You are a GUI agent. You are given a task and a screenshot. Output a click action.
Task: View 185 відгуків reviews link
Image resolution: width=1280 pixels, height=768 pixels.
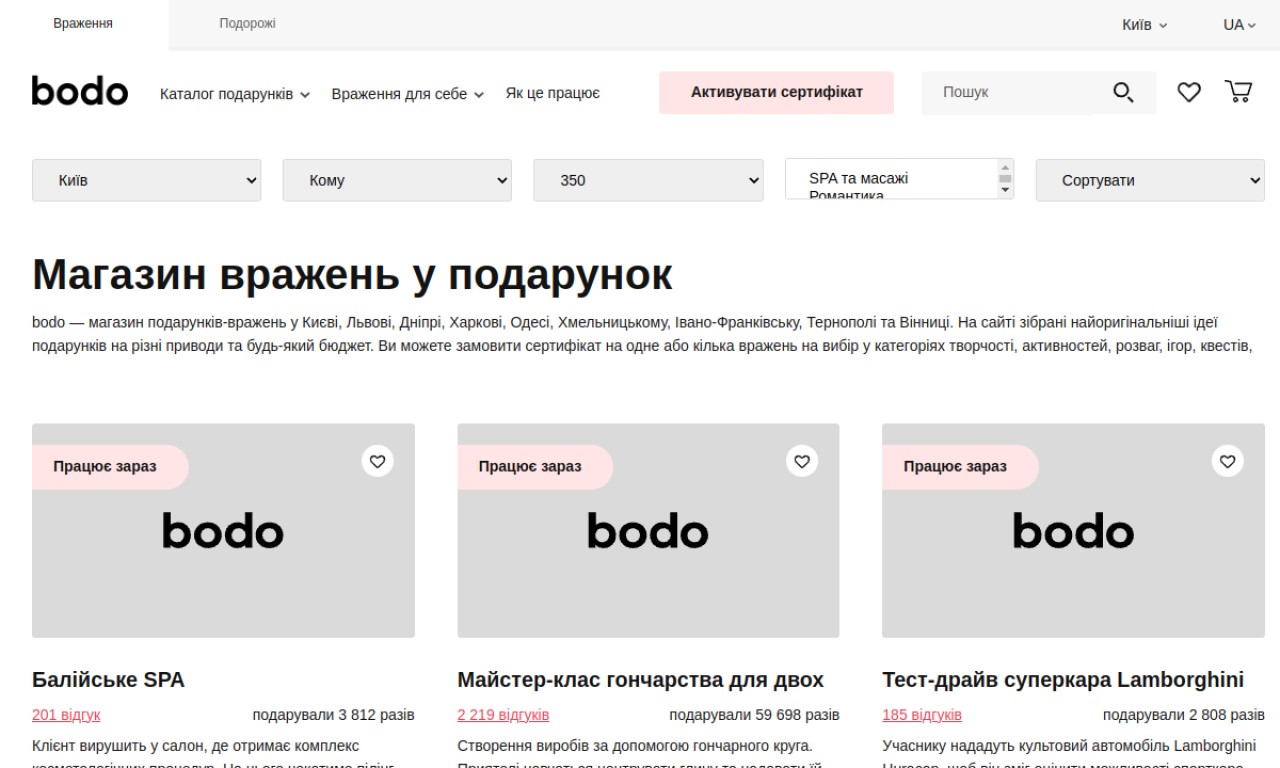coord(922,715)
